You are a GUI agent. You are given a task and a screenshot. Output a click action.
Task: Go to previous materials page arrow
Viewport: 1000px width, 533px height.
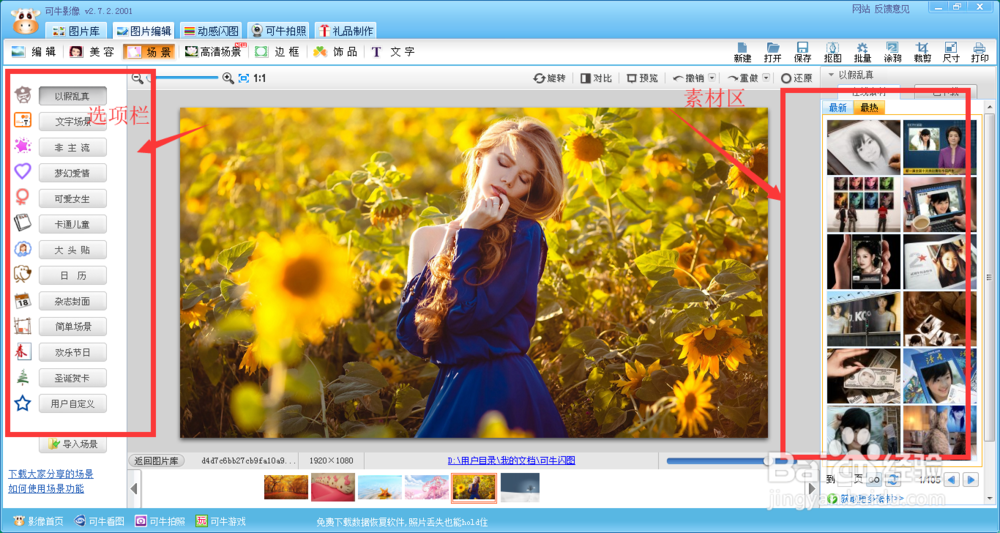click(952, 479)
